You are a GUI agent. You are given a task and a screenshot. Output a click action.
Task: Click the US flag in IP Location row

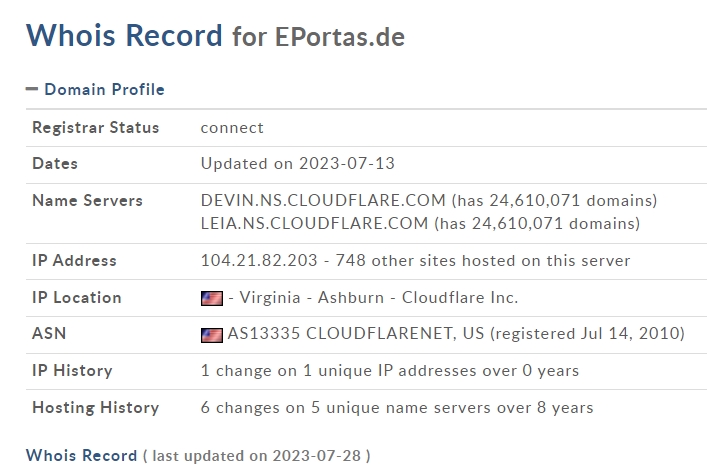point(212,298)
